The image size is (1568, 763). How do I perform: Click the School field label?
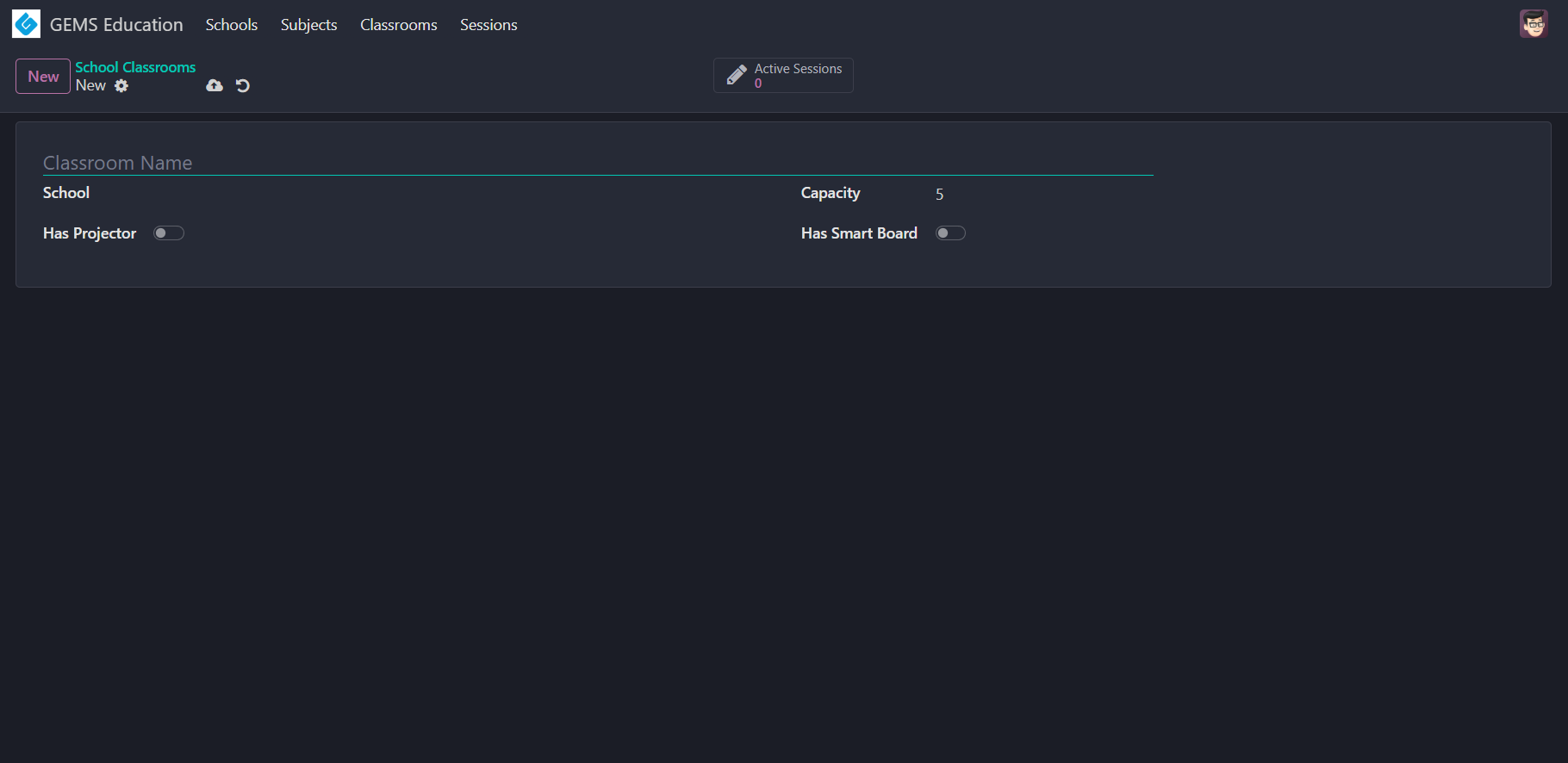pos(66,193)
